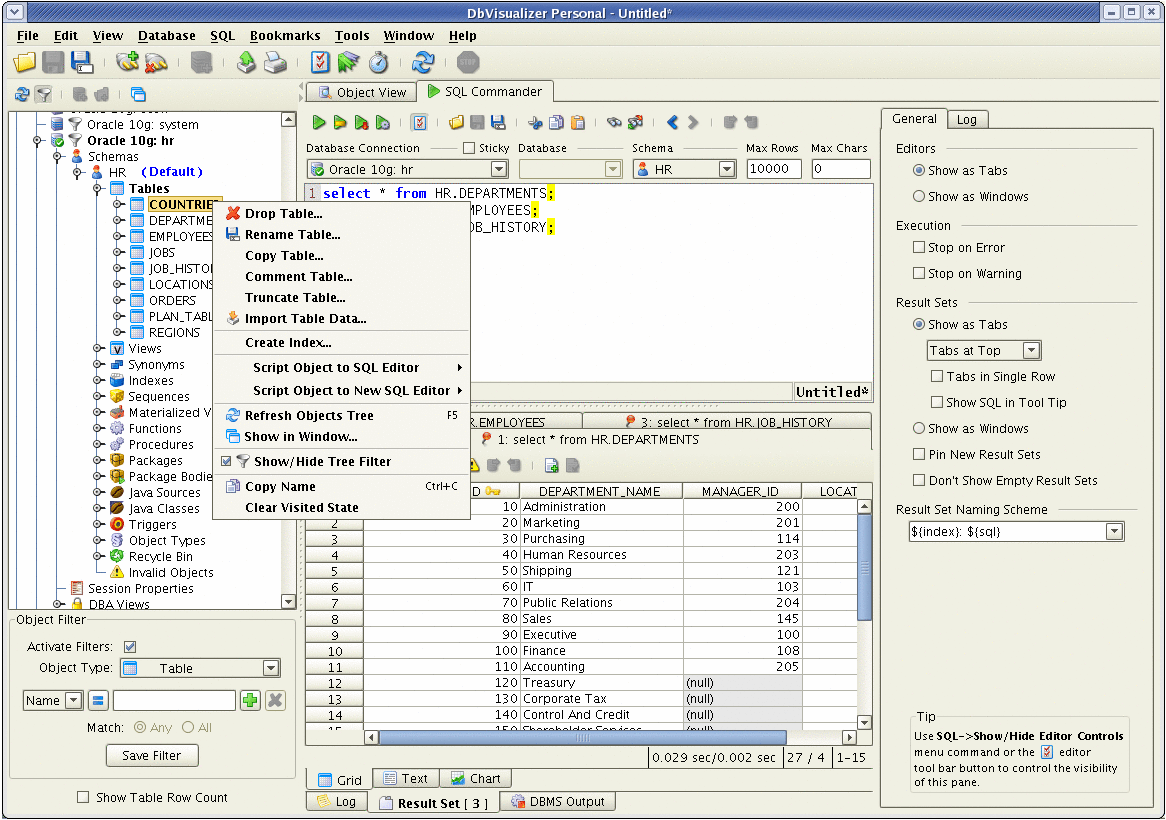Click the scissors cut icon in editor toolbar
The width and height of the screenshot is (1166, 820).
[535, 123]
